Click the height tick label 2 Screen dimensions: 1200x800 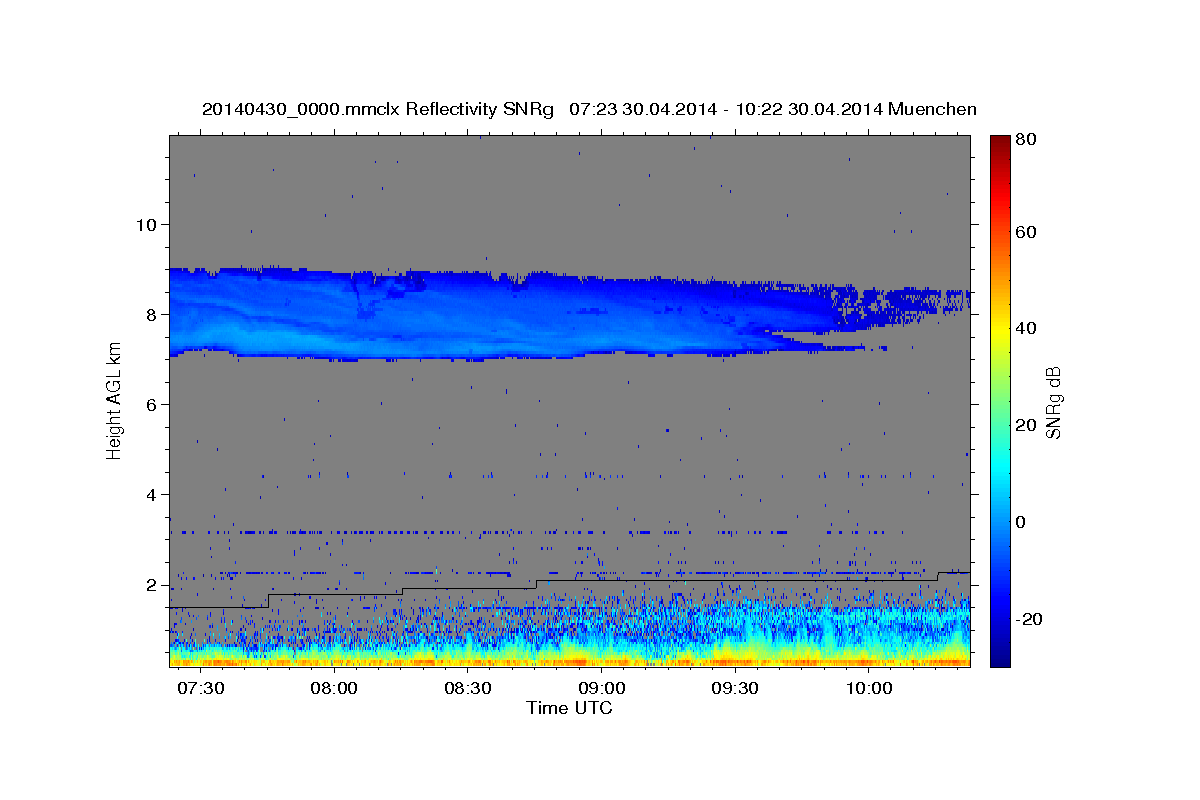coord(151,585)
